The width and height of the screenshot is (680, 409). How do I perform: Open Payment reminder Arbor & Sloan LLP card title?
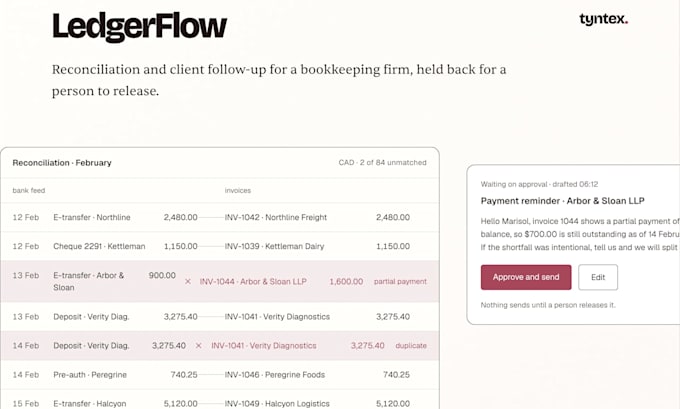(562, 201)
